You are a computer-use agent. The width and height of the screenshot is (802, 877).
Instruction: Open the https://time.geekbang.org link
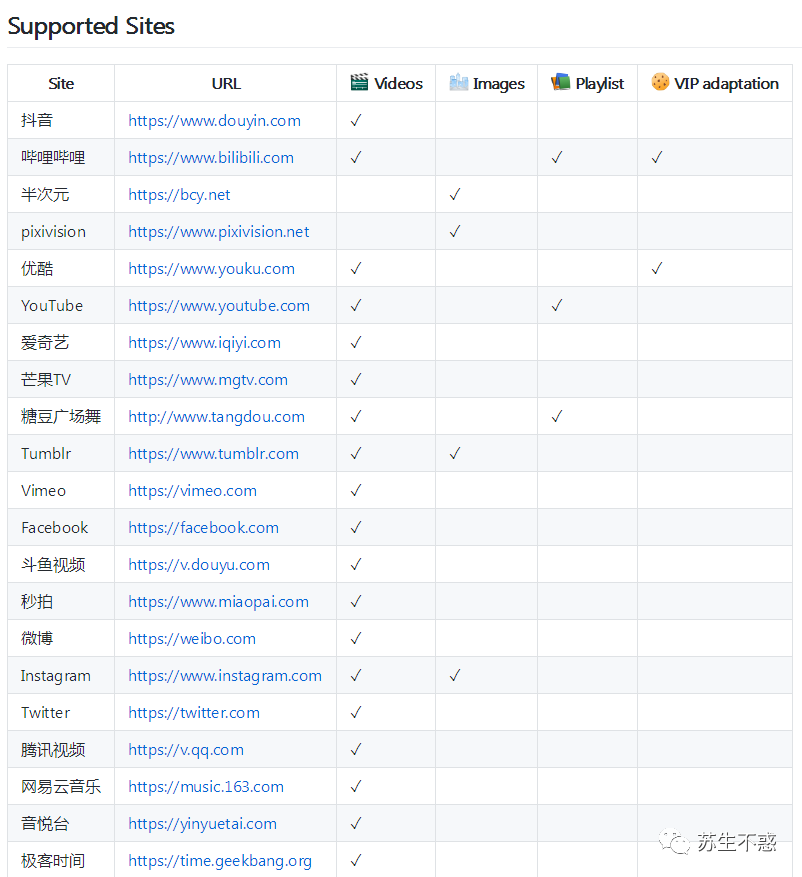tap(220, 860)
